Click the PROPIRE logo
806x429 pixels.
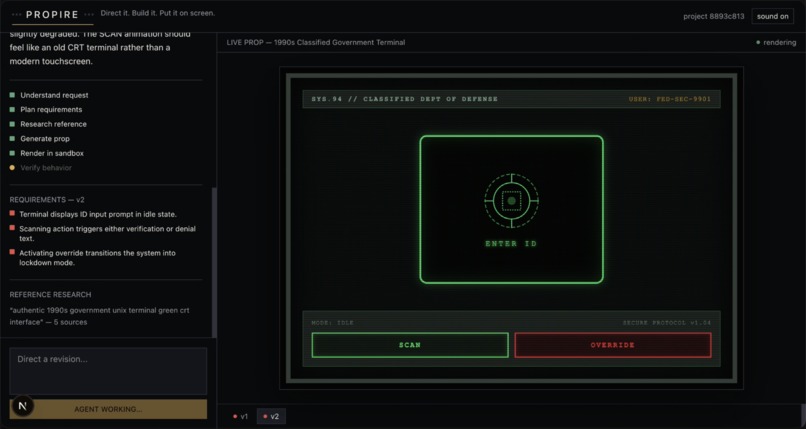(x=52, y=15)
